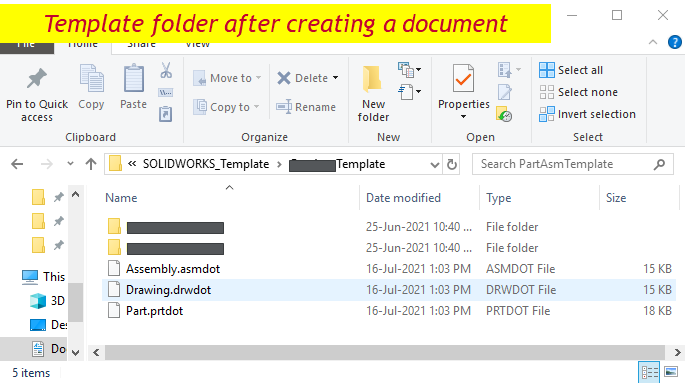Click the Paste clipboard icon
Viewport: 685px width, 383px height.
coord(134,78)
